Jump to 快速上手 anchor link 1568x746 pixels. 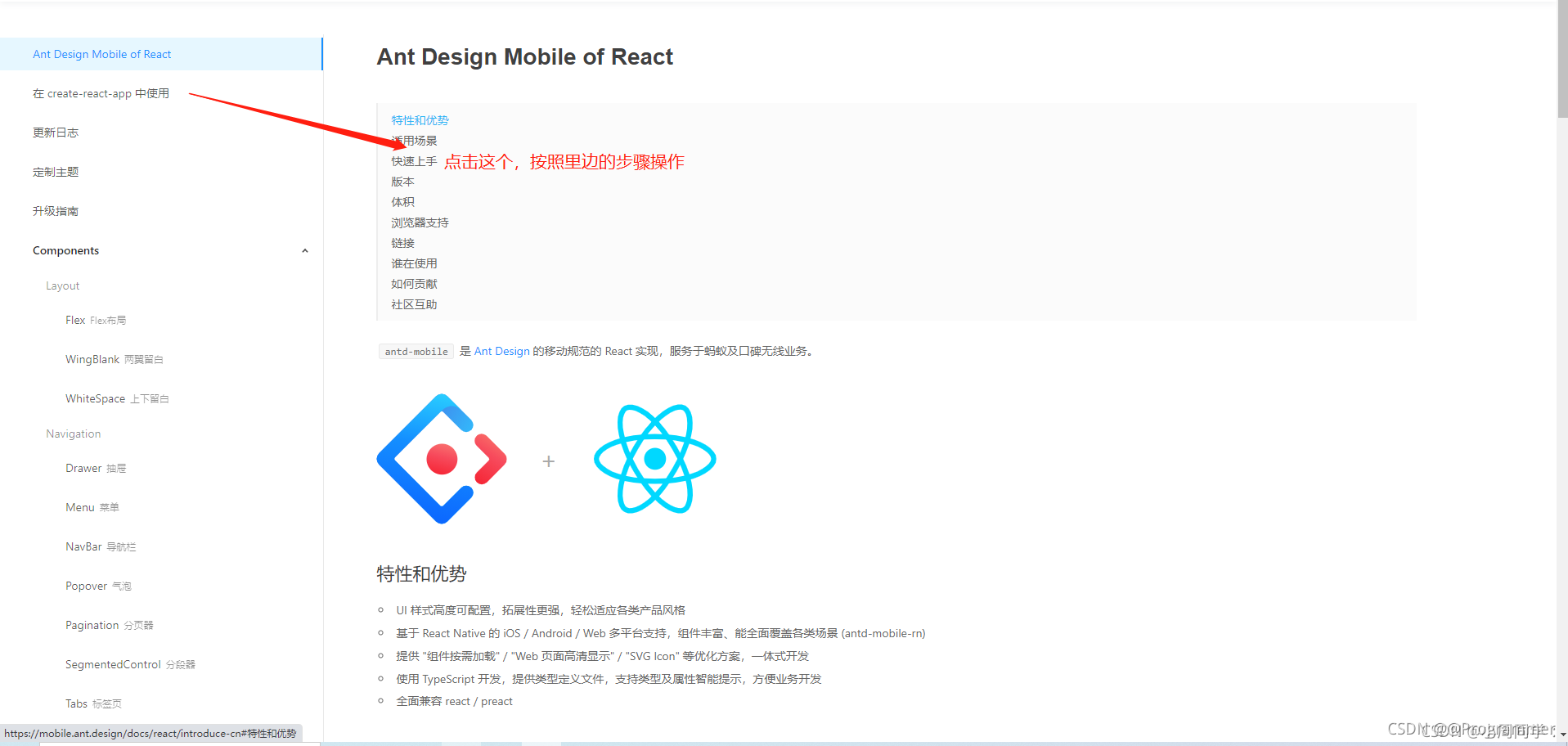tap(414, 161)
